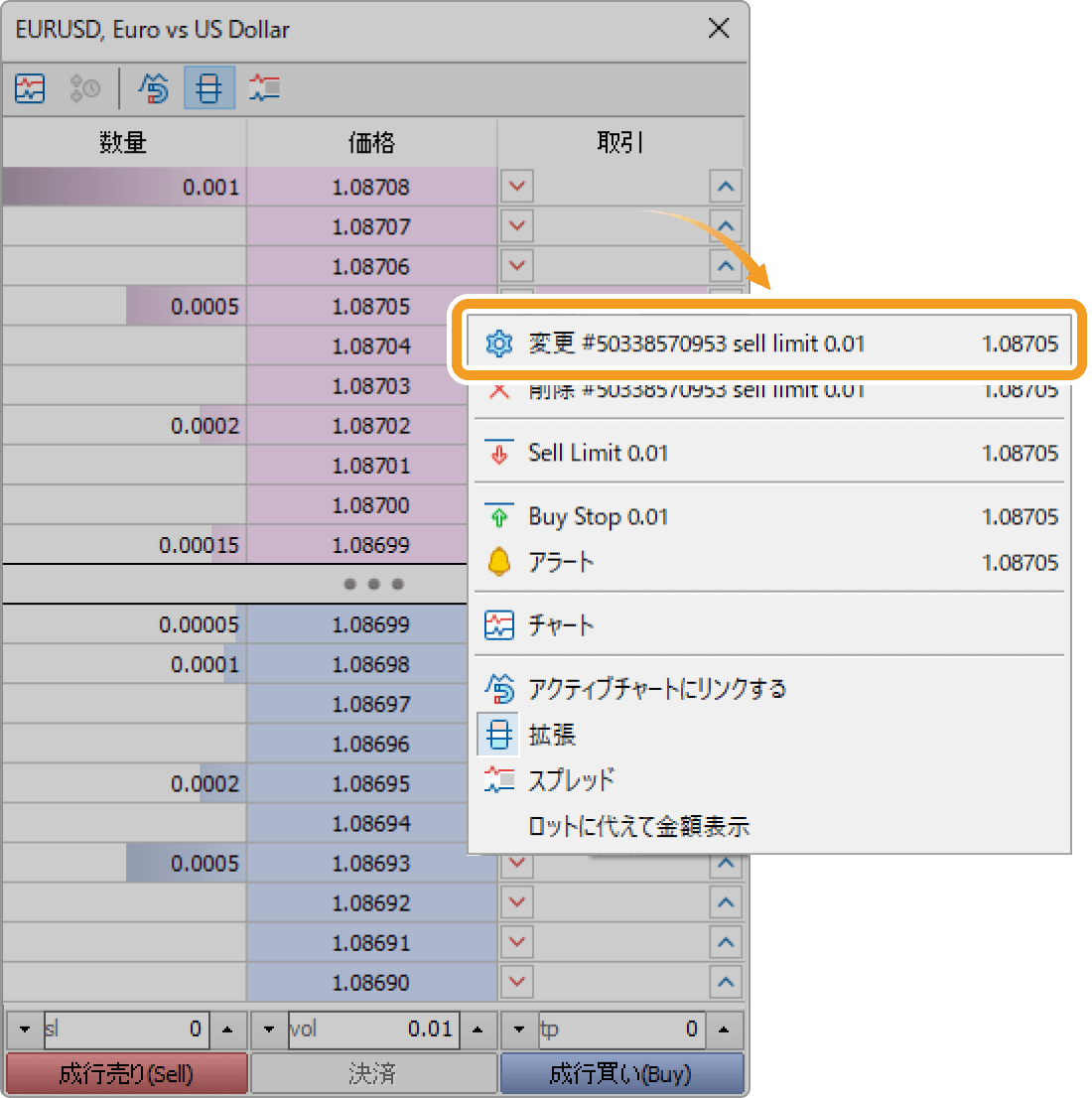This screenshot has width=1092, height=1098.
Task: Click sell down-arrow at price 1.08707
Action: pos(517,226)
